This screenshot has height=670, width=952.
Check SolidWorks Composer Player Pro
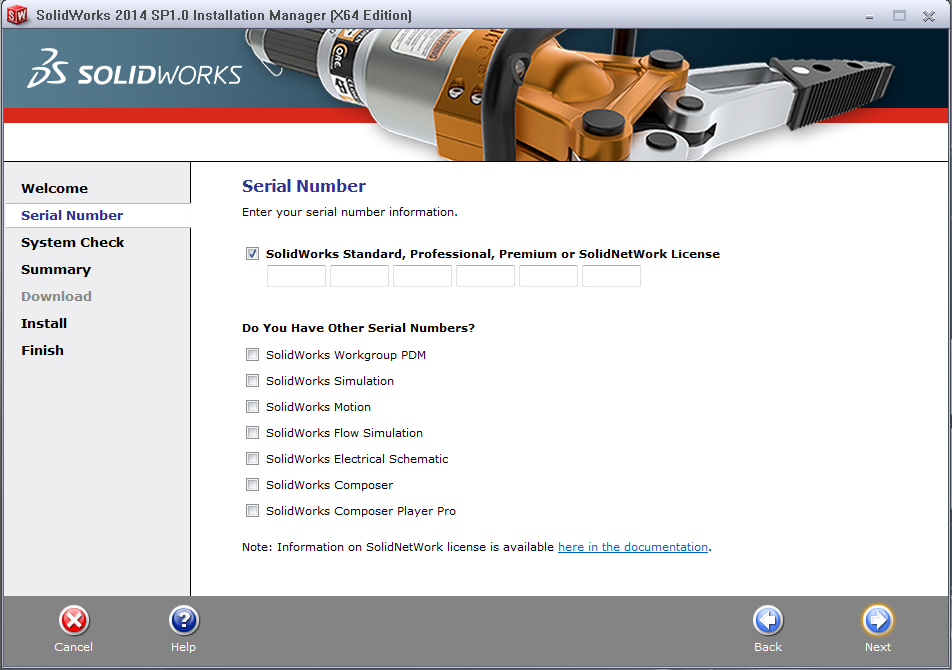[252, 510]
